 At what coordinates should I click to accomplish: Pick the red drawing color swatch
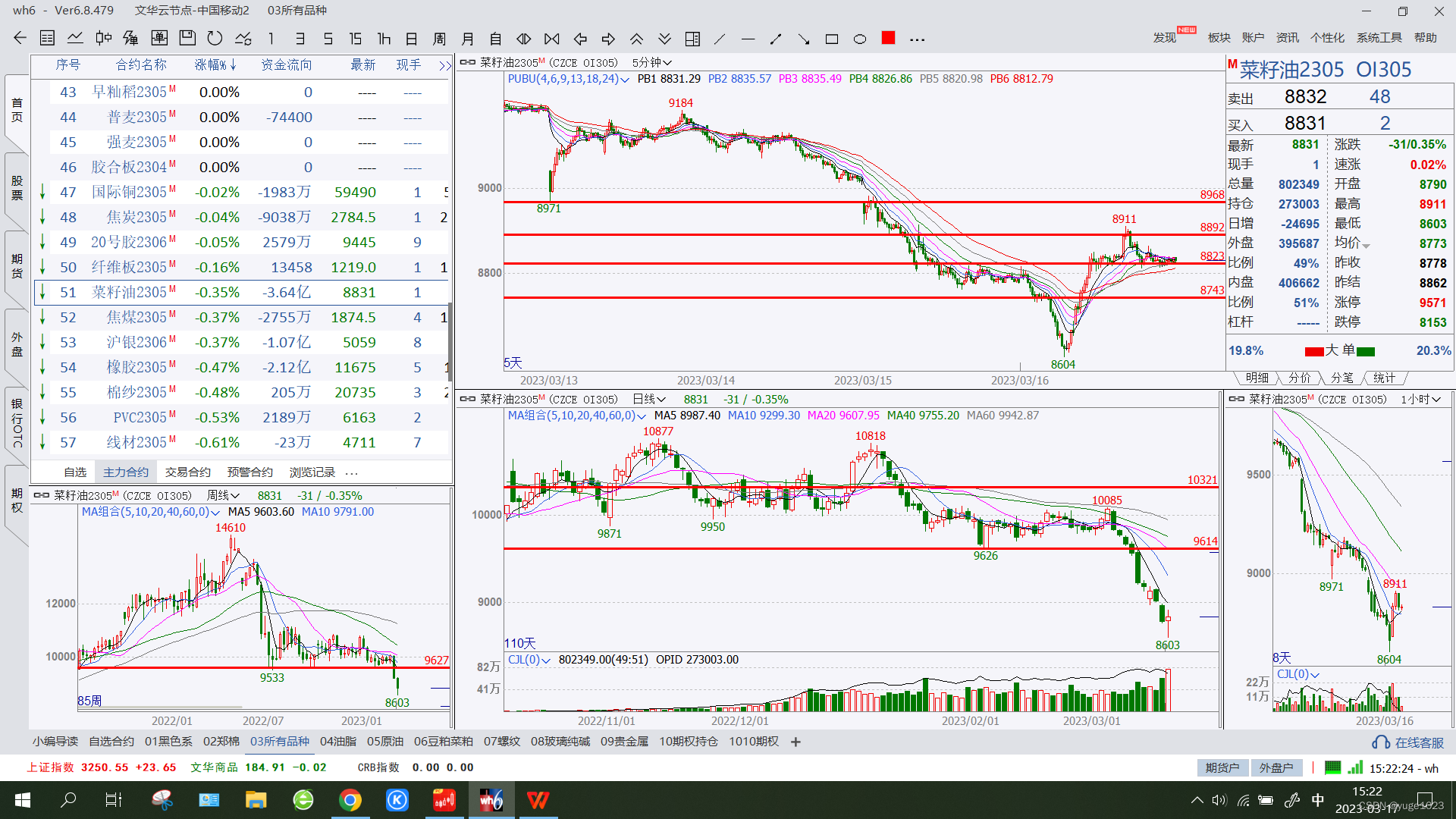click(x=888, y=38)
